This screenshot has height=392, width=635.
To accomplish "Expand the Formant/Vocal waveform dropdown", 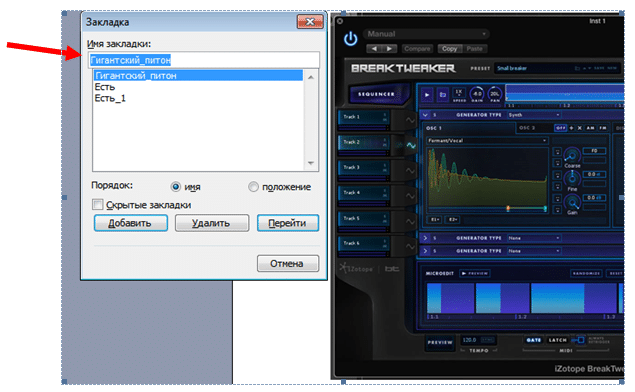I will pos(487,141).
